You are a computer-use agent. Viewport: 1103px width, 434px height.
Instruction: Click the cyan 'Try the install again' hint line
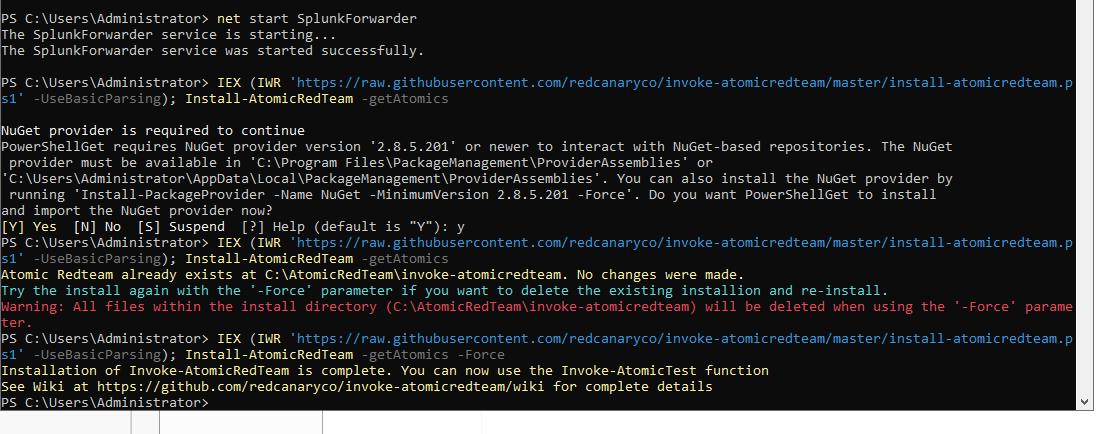445,290
